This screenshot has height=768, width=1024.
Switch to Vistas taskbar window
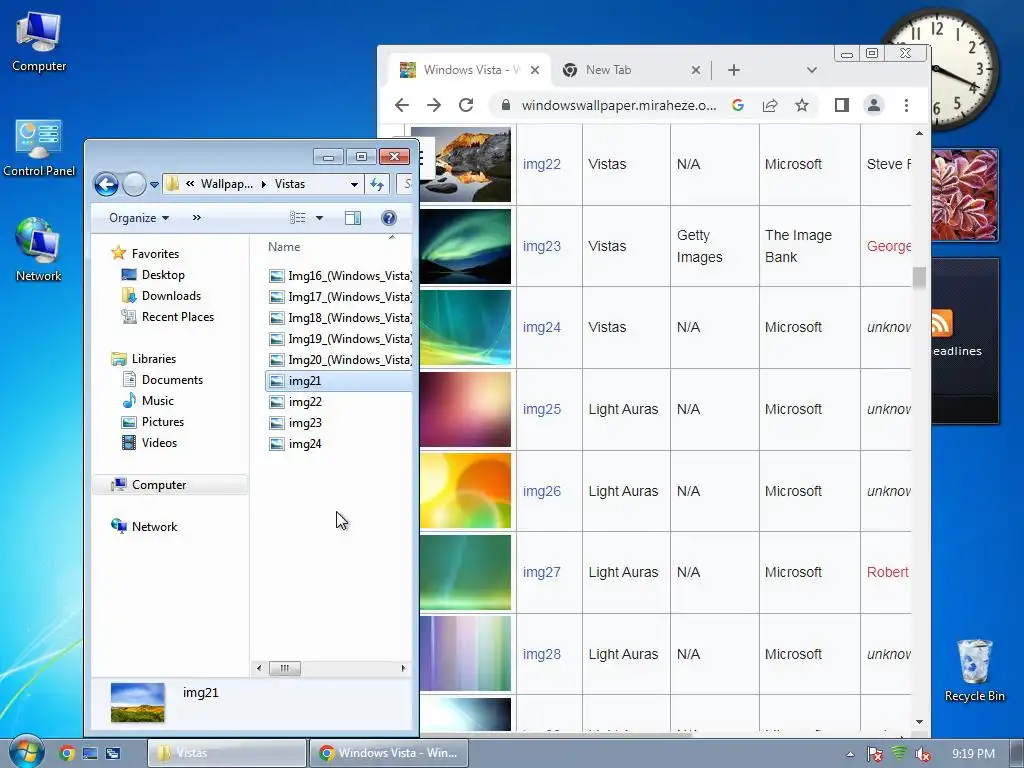(227, 753)
